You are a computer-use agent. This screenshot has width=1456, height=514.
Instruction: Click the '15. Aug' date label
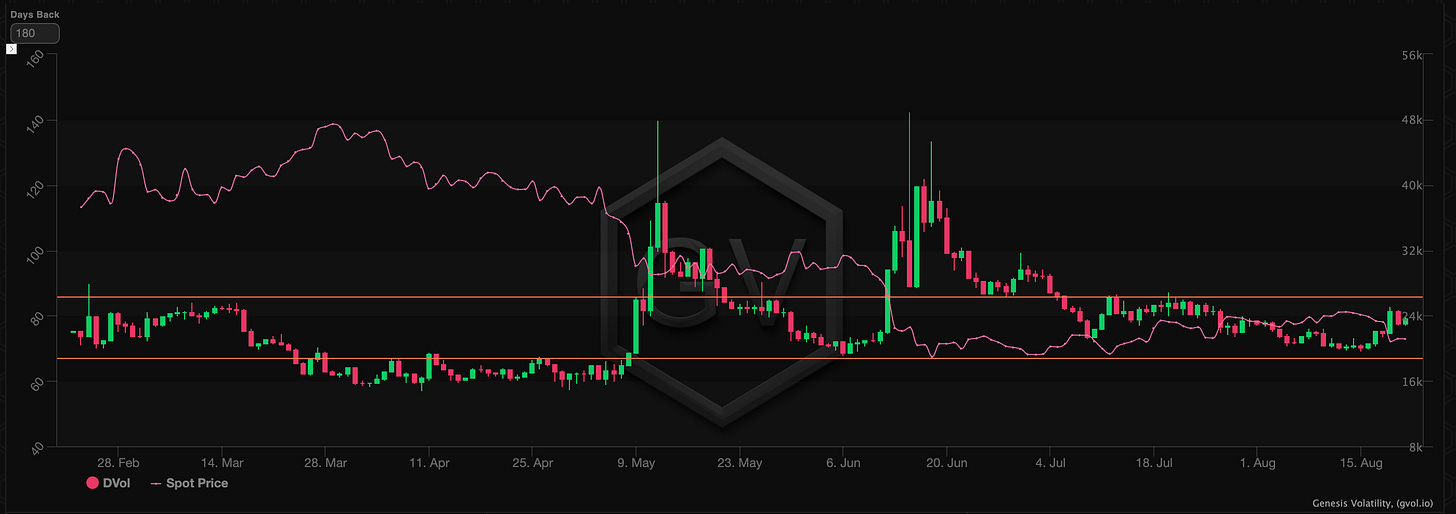click(x=1360, y=464)
